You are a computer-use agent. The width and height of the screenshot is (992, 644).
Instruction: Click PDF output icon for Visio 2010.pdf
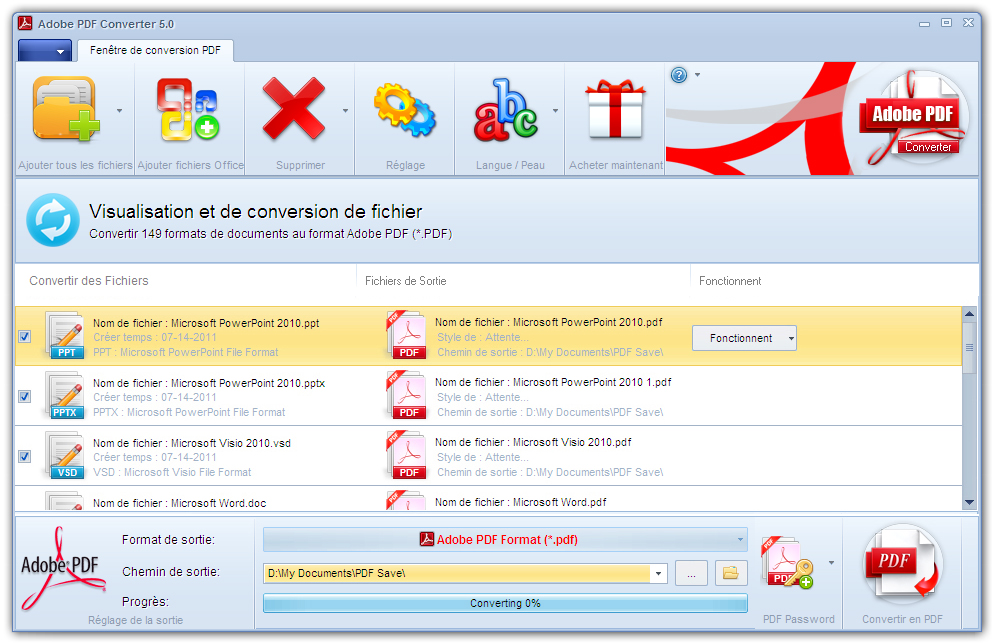tap(406, 455)
